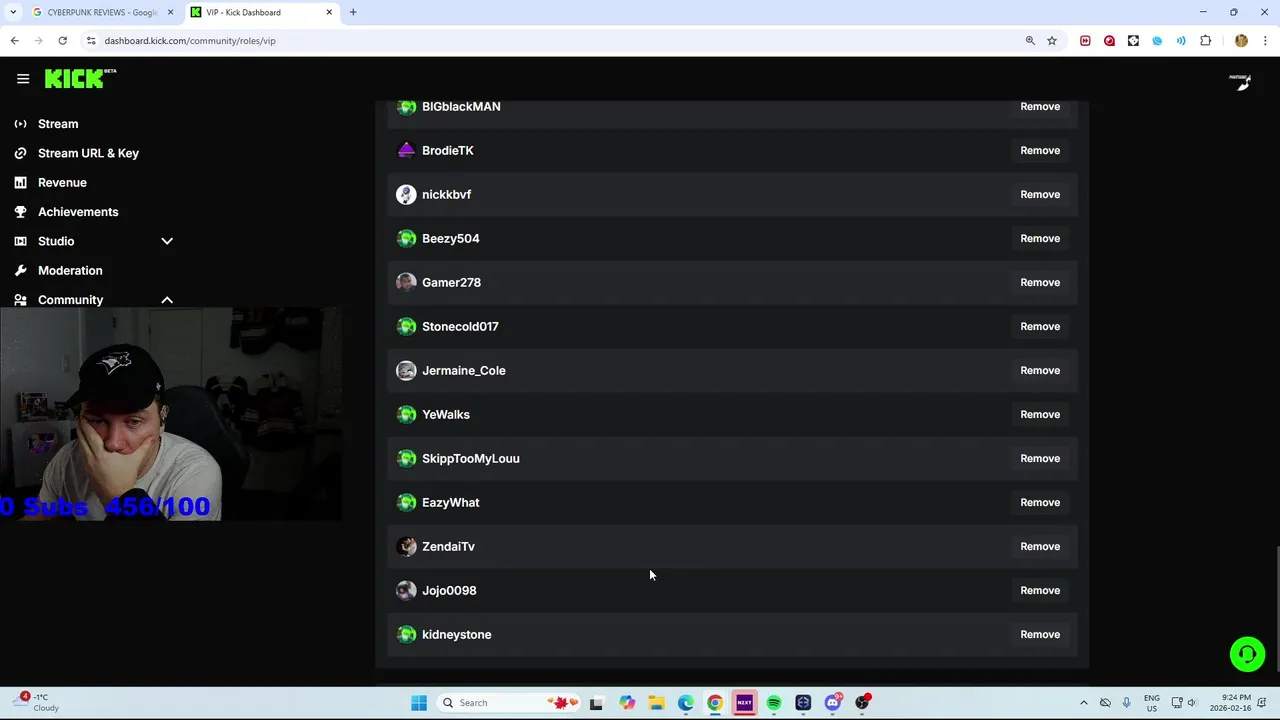Remove VIP role from Beezy504
This screenshot has height=720, width=1280.
click(1040, 239)
